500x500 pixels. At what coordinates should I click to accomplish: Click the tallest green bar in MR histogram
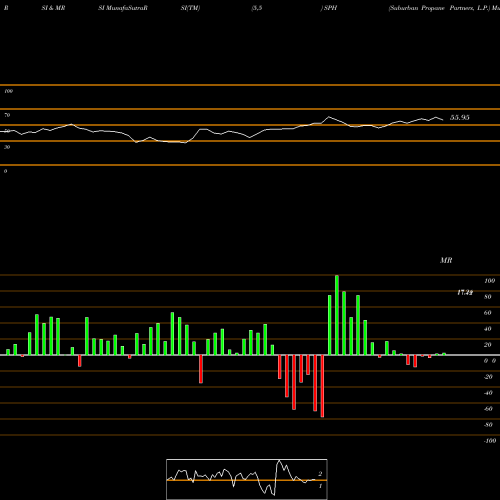pos(337,315)
